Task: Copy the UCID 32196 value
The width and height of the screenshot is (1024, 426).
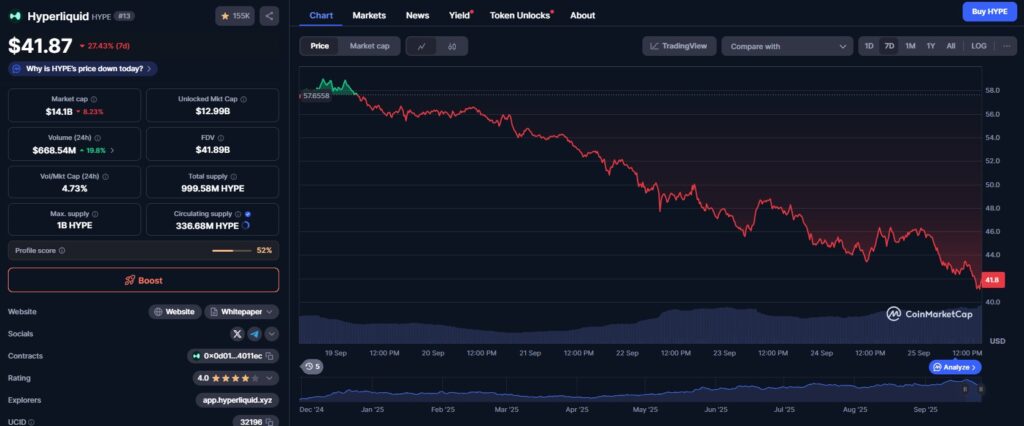Action: [271, 422]
